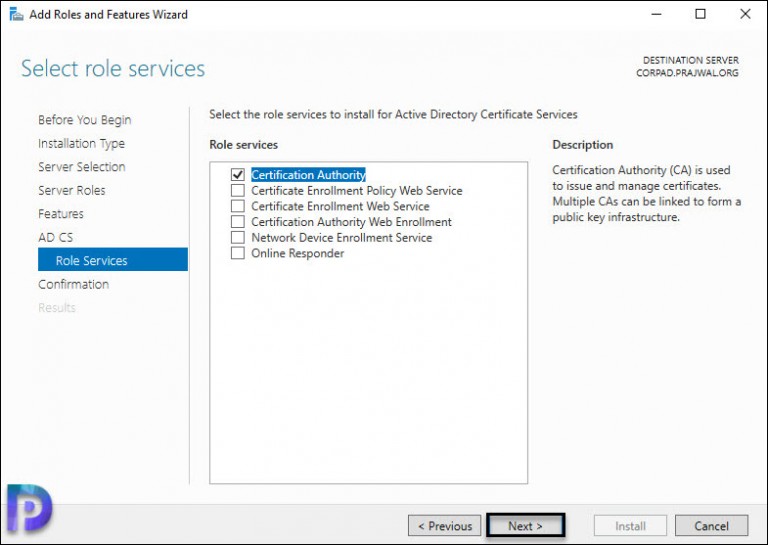Screen dimensions: 768x545
Task: Cancel the wizard
Action: 711,526
